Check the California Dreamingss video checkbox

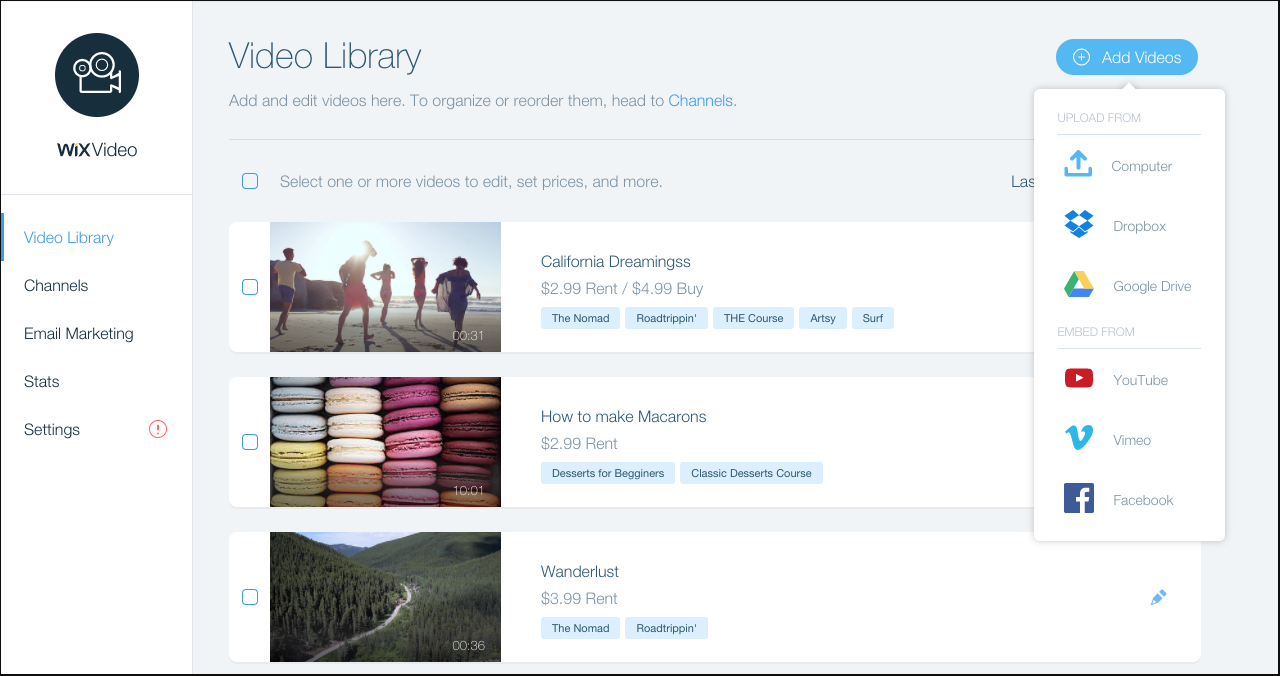(x=250, y=287)
